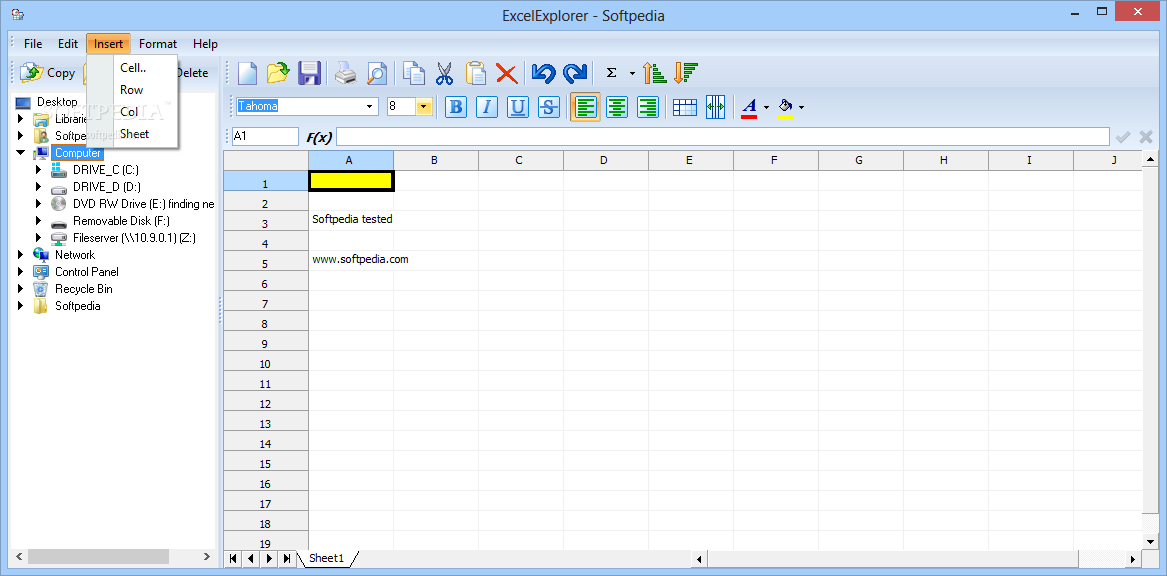The height and width of the screenshot is (576, 1167).
Task: Open the Format menu
Action: coord(158,44)
